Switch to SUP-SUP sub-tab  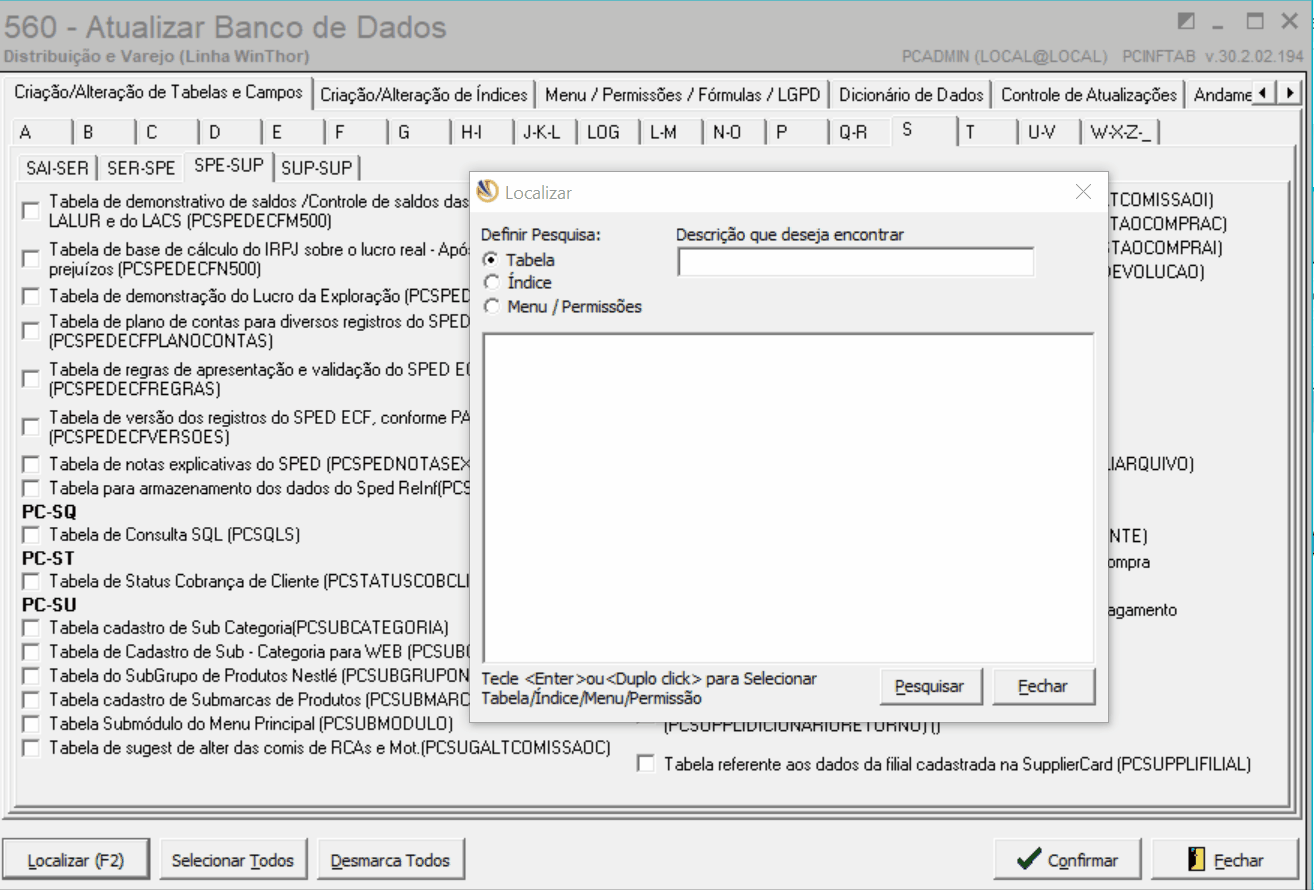pyautogui.click(x=317, y=167)
